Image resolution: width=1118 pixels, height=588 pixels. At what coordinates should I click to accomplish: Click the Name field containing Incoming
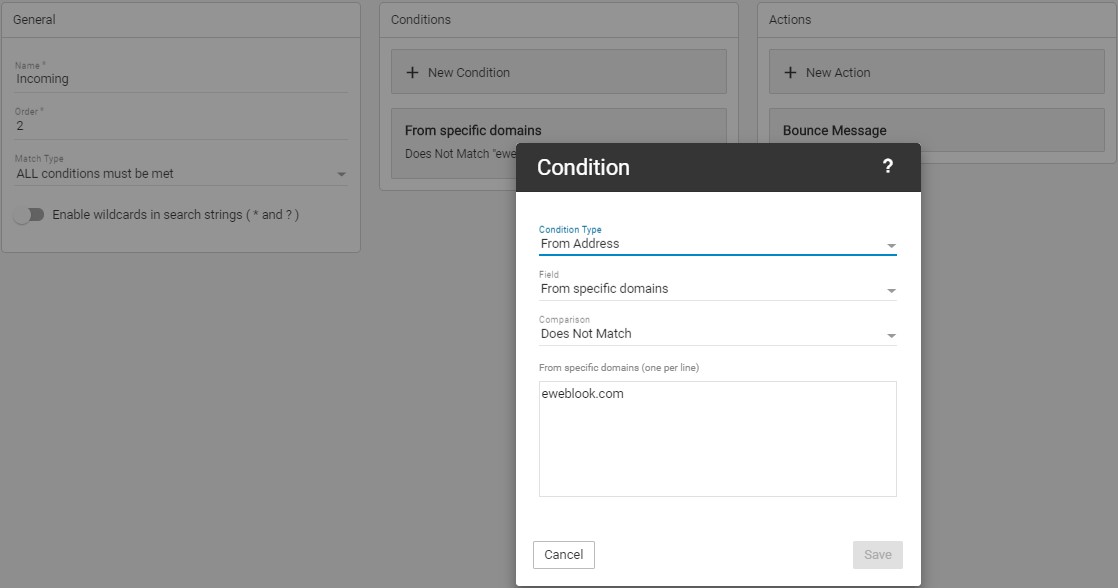click(x=181, y=79)
